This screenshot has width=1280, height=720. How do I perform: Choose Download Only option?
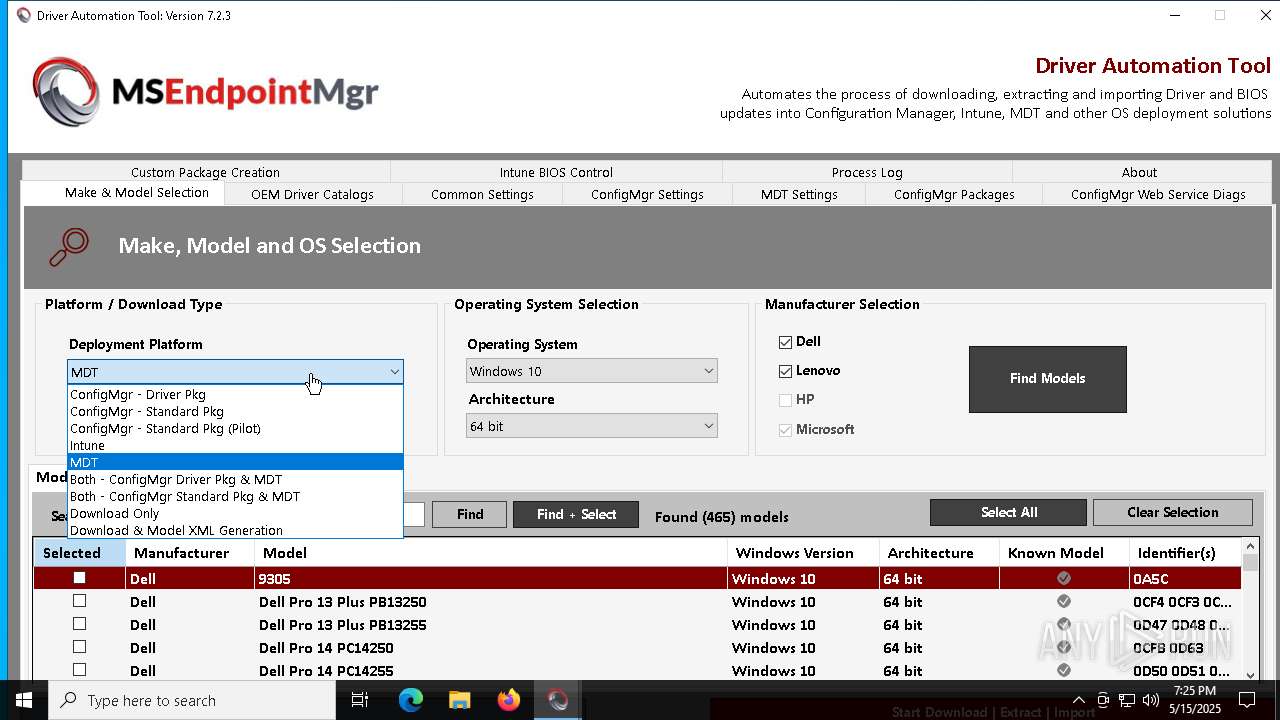click(x=235, y=513)
